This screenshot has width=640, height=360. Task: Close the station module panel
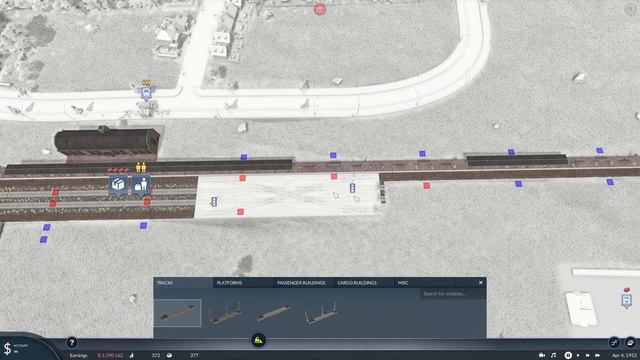480,282
